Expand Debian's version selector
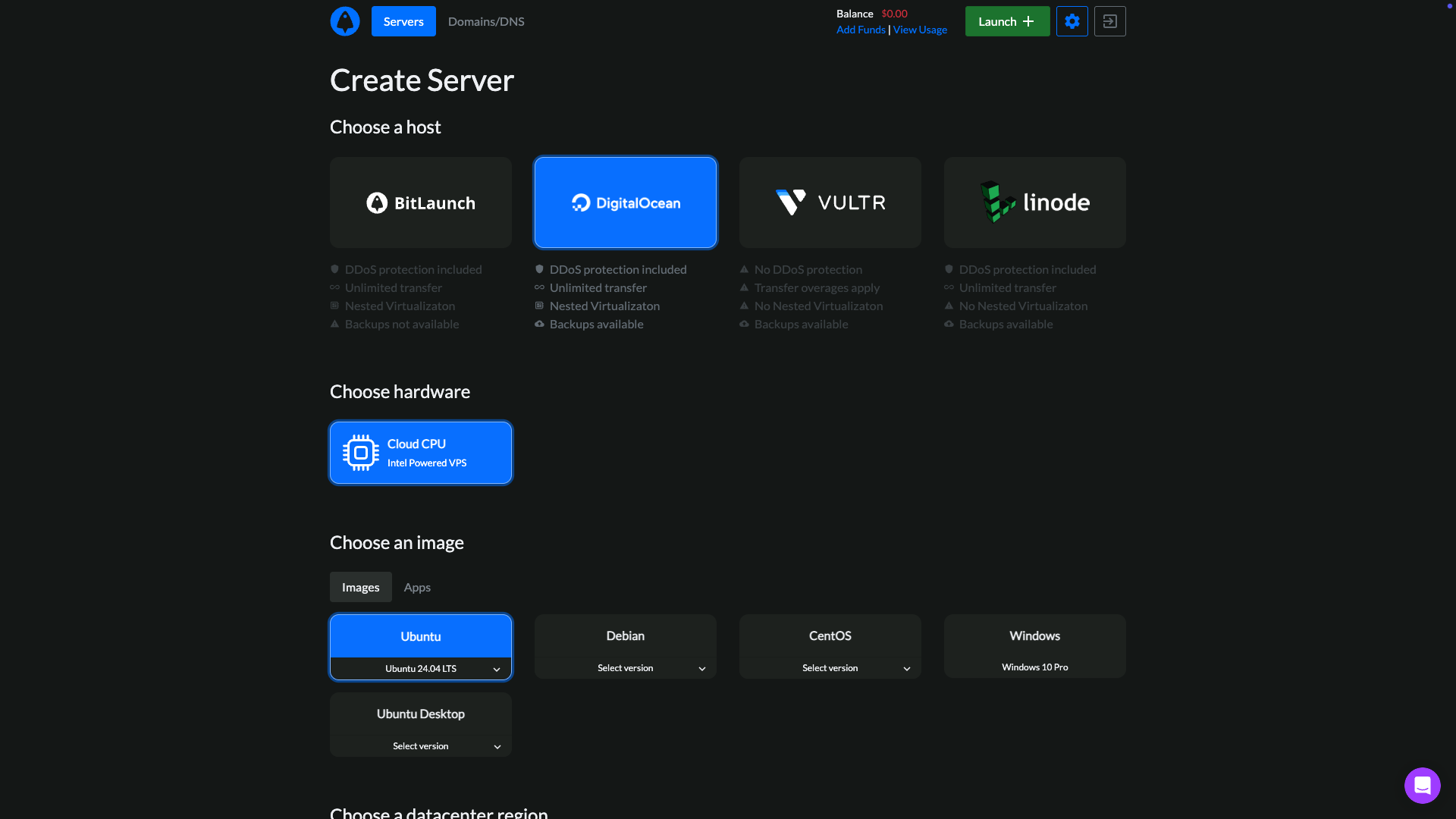This screenshot has height=819, width=1456. click(x=625, y=668)
